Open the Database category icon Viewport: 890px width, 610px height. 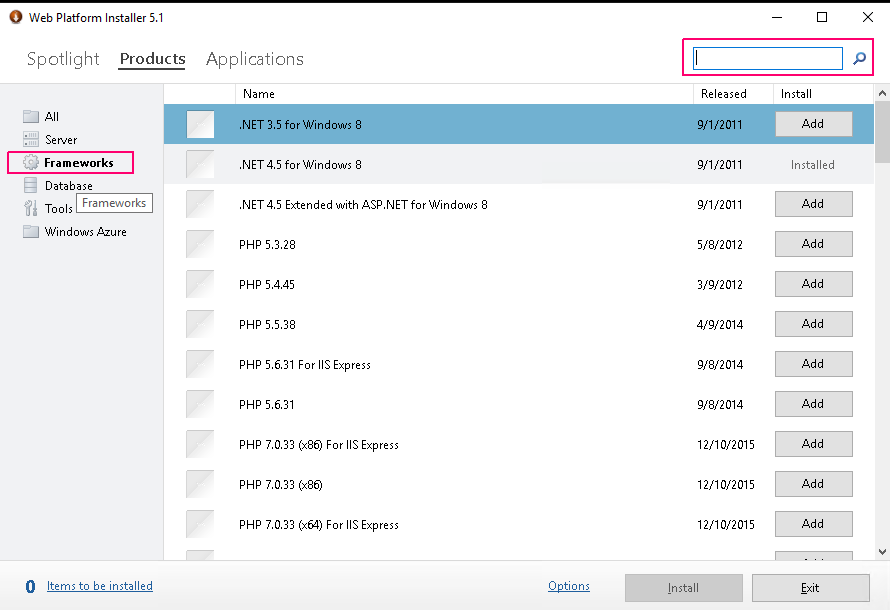pyautogui.click(x=31, y=186)
